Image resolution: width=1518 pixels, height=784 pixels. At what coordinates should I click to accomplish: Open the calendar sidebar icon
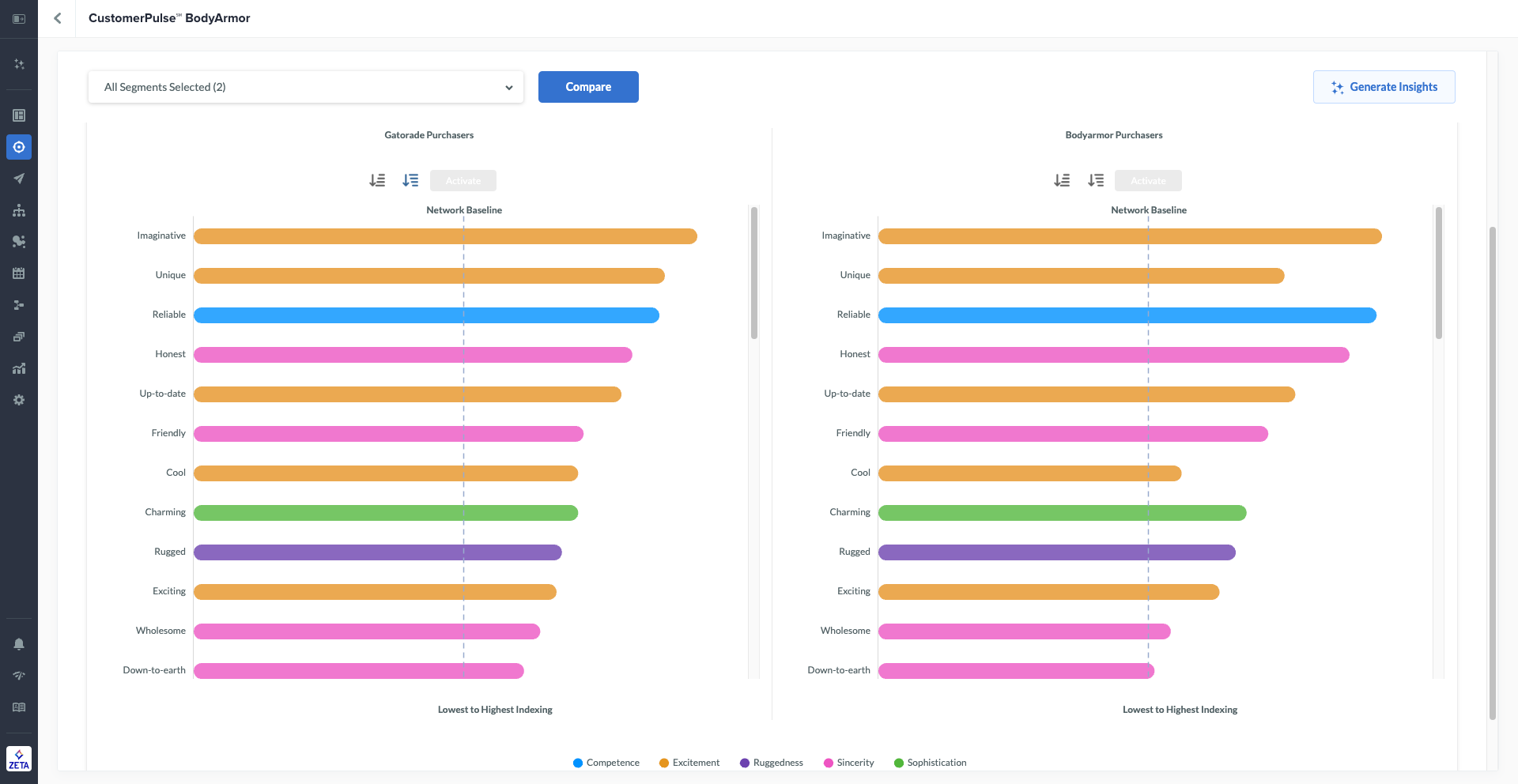(19, 273)
